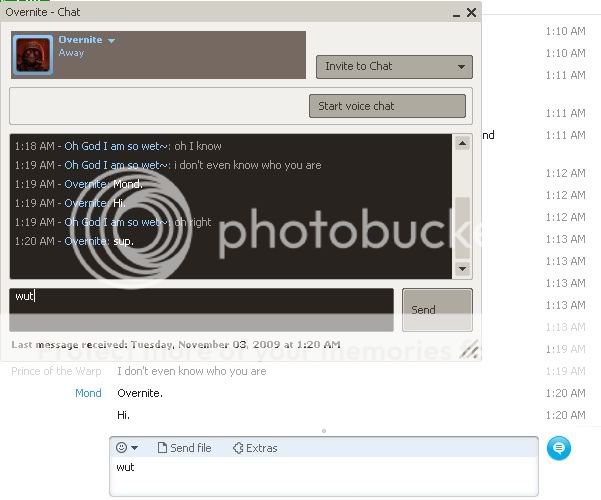Click the Prince of the Warp name

tap(56, 371)
